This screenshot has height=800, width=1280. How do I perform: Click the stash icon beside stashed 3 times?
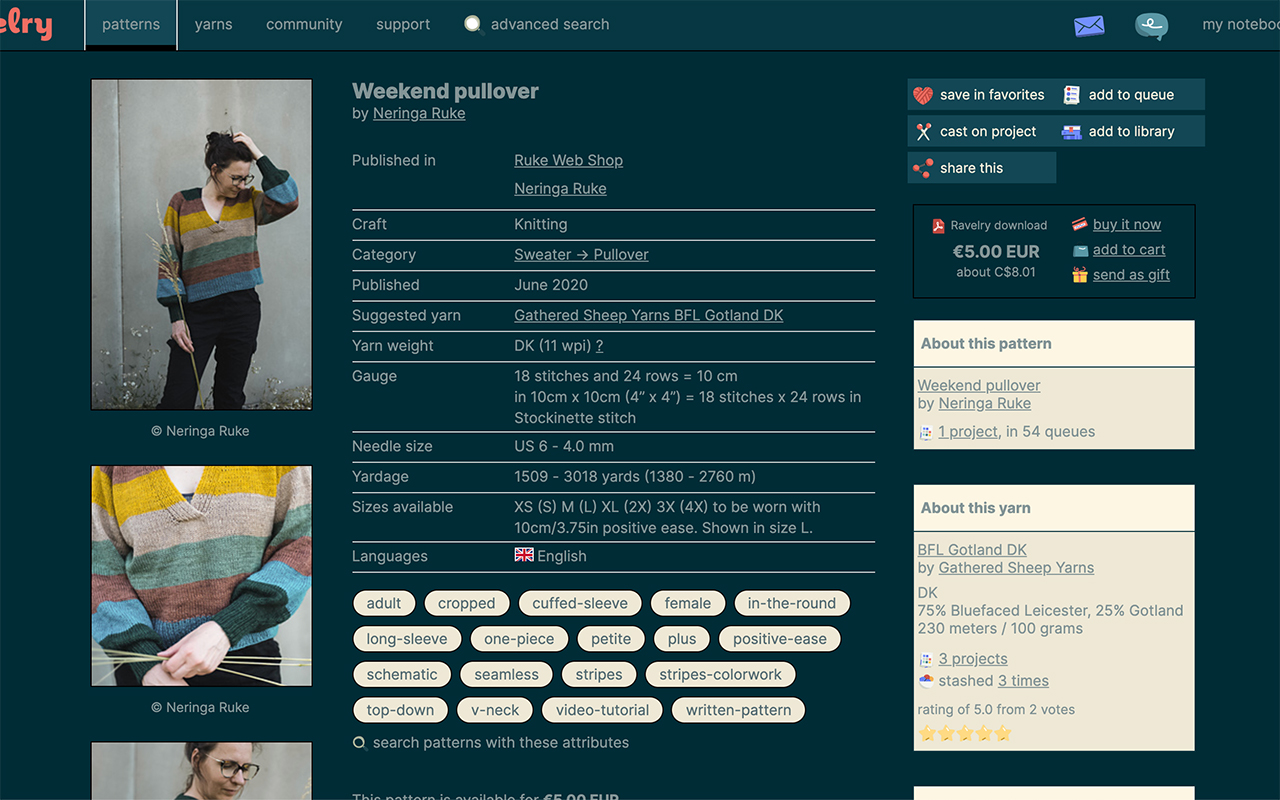pos(926,681)
